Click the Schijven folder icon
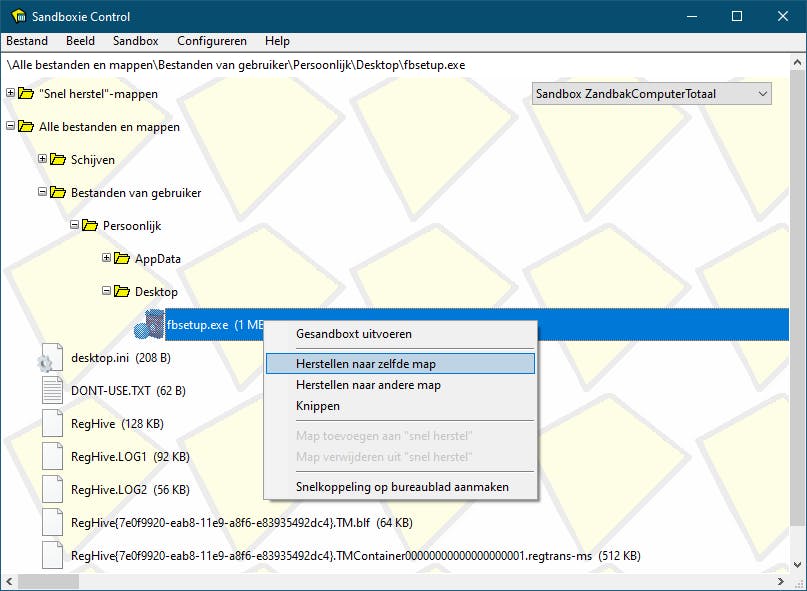The width and height of the screenshot is (807, 591). pyautogui.click(x=58, y=159)
